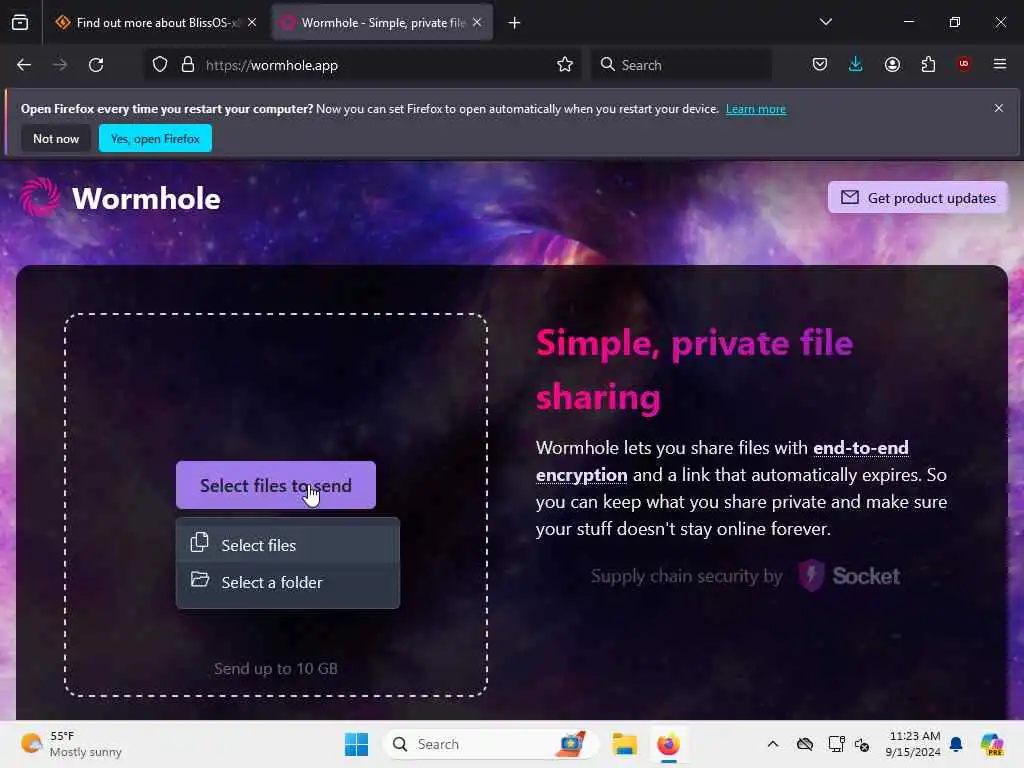Choose Select a folder menu item
The height and width of the screenshot is (768, 1024).
[x=288, y=582]
